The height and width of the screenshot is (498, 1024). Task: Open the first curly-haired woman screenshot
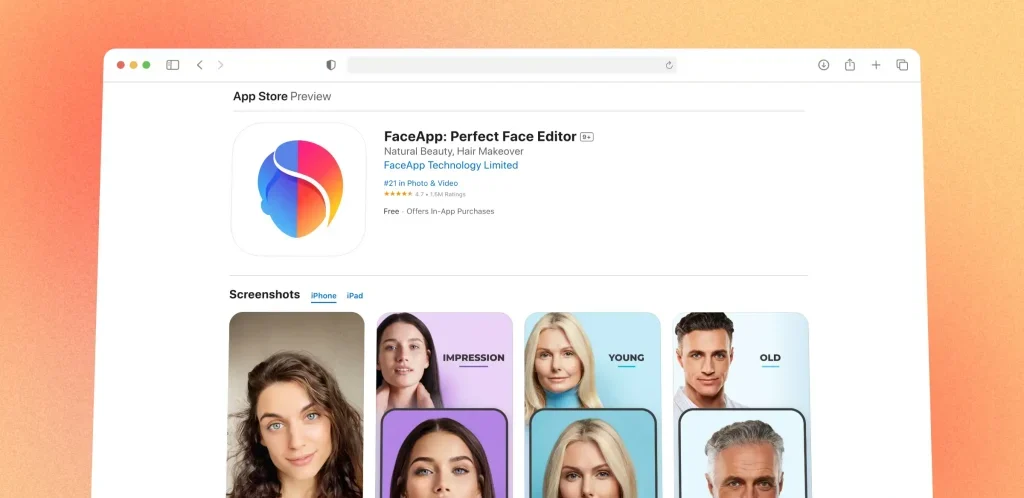[x=296, y=405]
